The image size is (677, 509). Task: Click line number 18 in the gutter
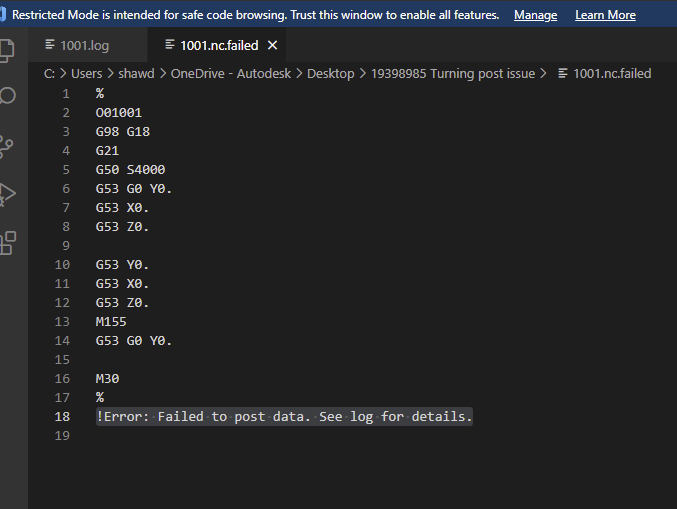63,416
